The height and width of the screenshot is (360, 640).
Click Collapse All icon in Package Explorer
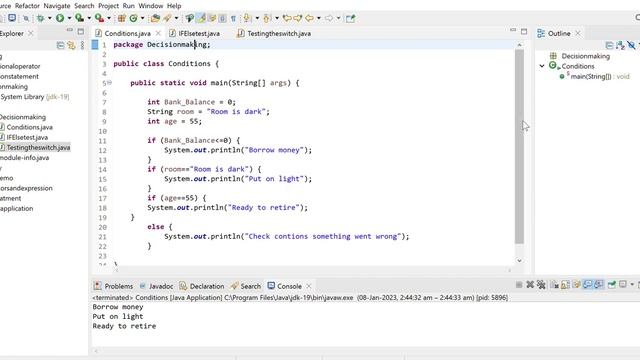point(60,45)
